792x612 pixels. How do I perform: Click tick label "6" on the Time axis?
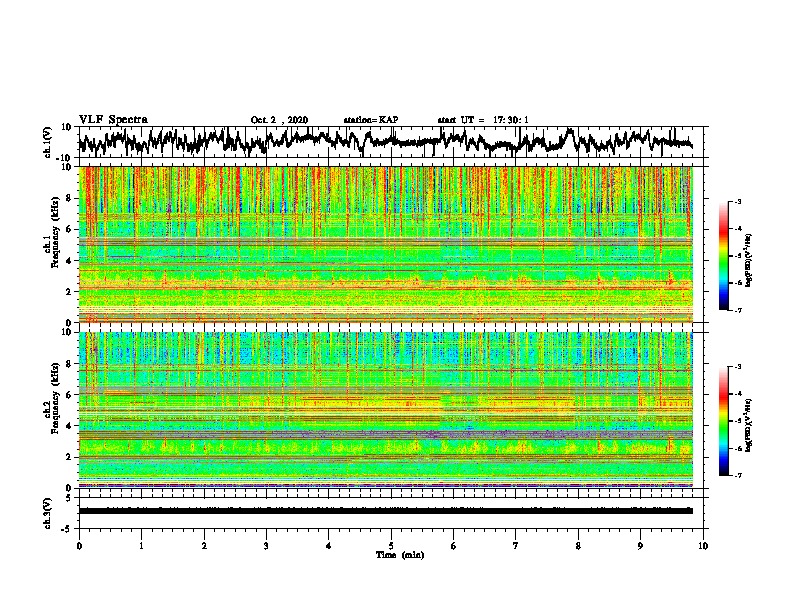(454, 546)
